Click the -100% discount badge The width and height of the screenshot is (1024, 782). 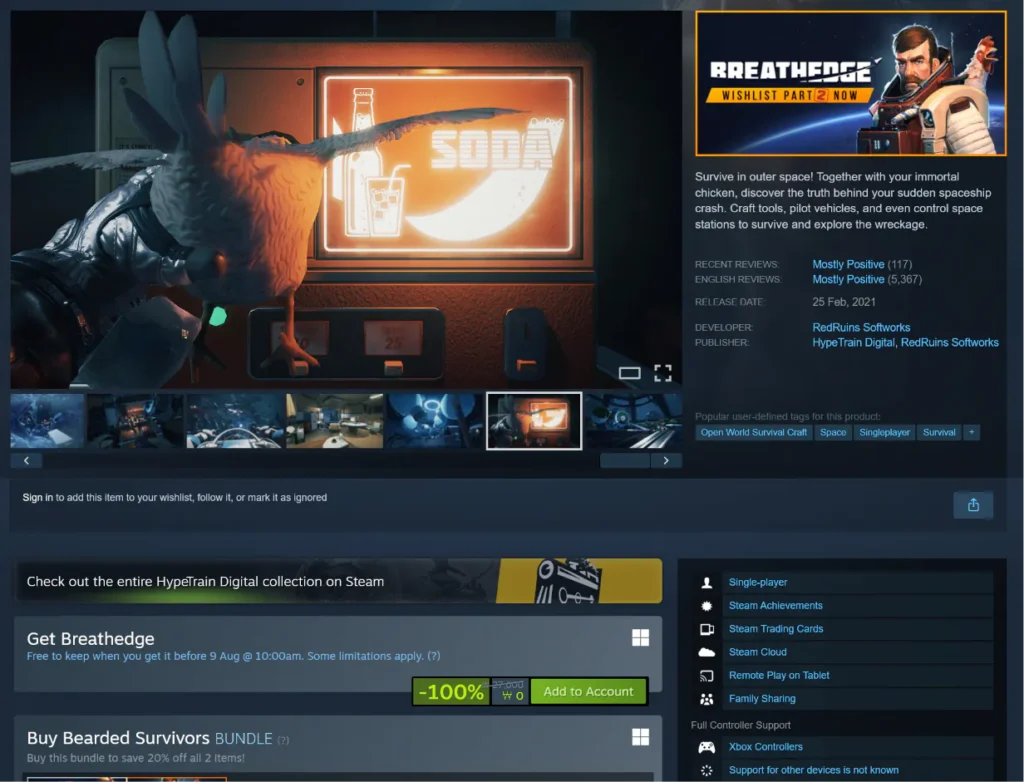click(451, 691)
